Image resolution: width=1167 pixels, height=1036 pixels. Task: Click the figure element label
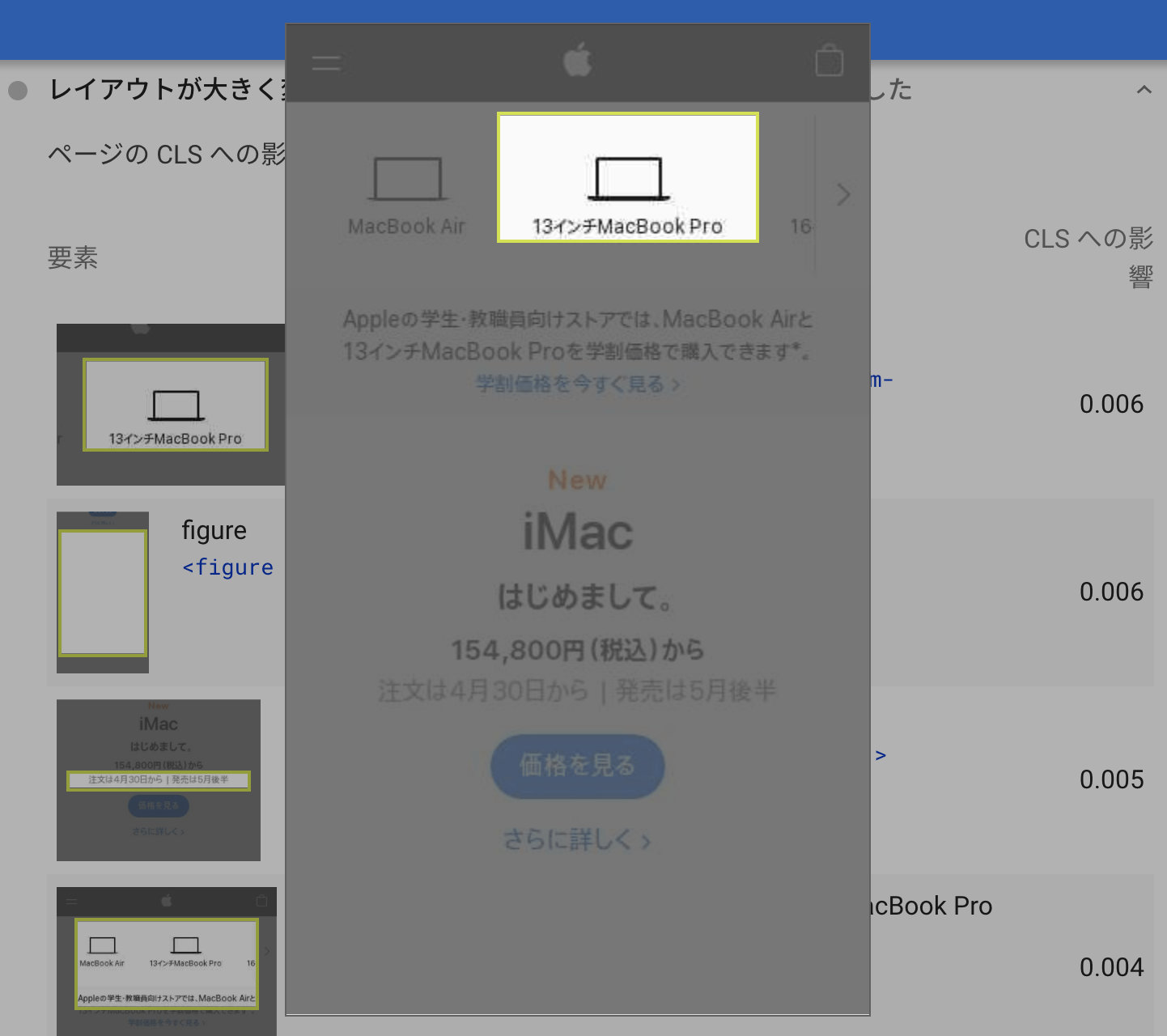214,531
